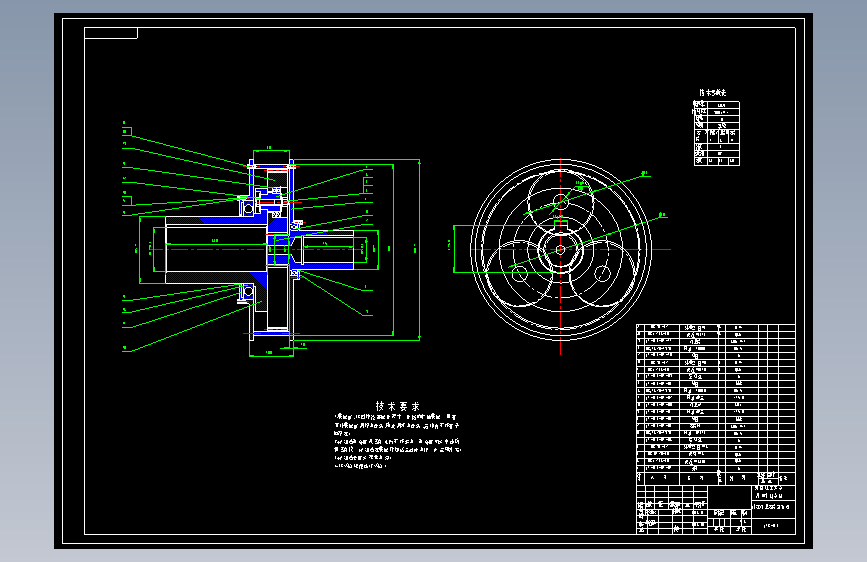Select the upper planet gear circle in front view

click(x=560, y=199)
